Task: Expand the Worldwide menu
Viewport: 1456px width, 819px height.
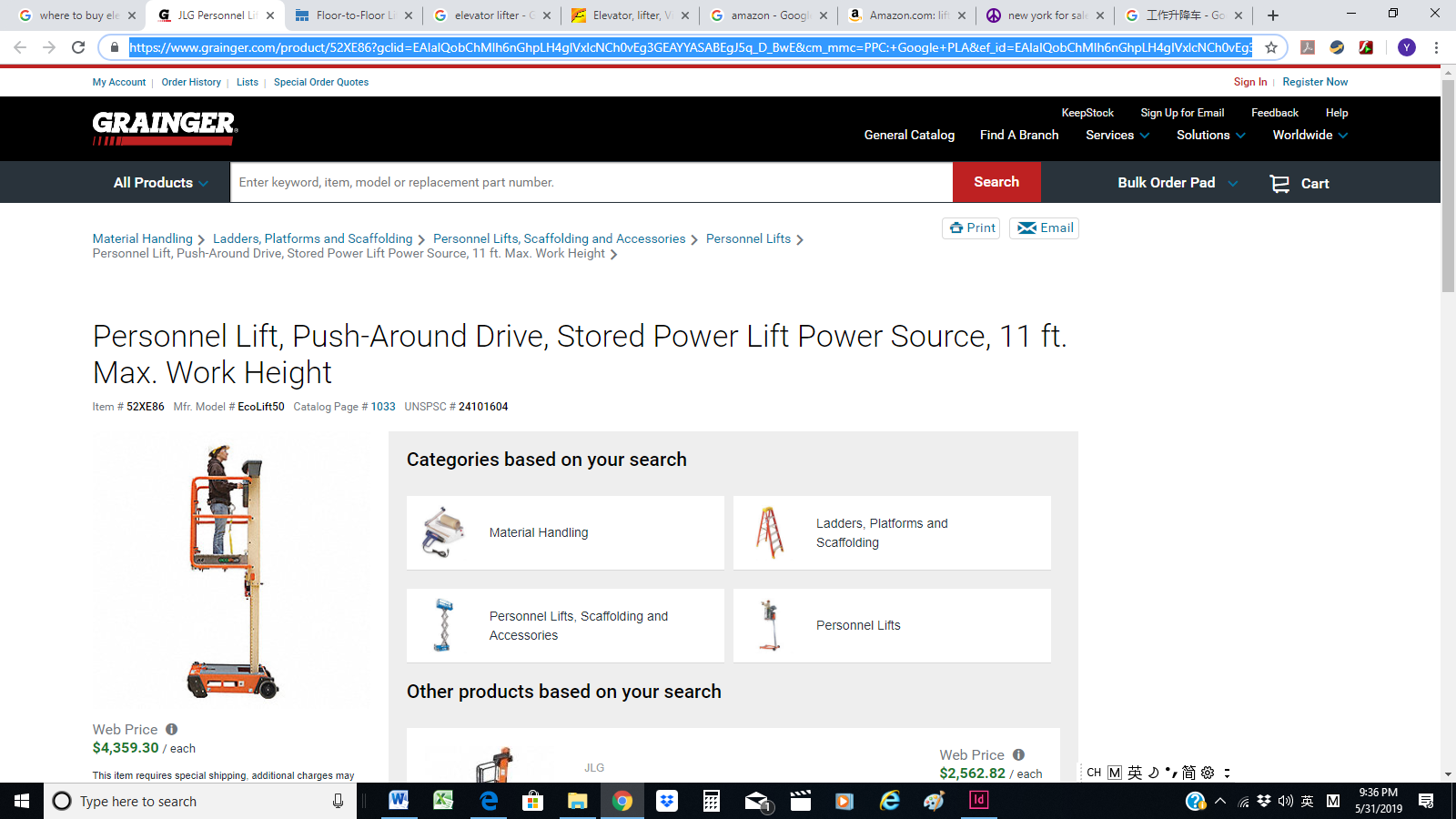Action: tap(1310, 135)
